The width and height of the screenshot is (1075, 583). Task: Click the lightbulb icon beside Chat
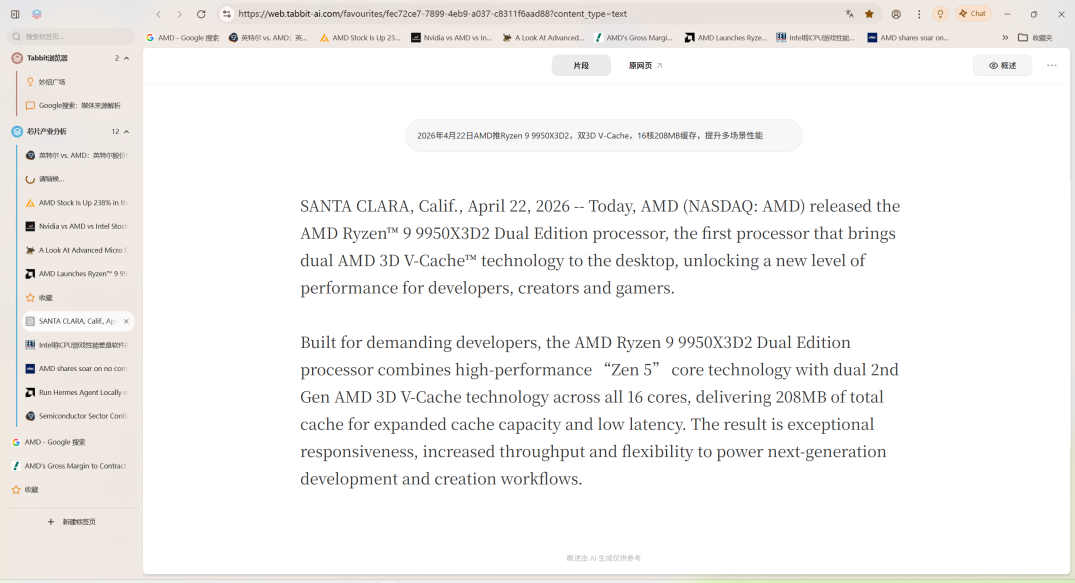click(x=940, y=14)
